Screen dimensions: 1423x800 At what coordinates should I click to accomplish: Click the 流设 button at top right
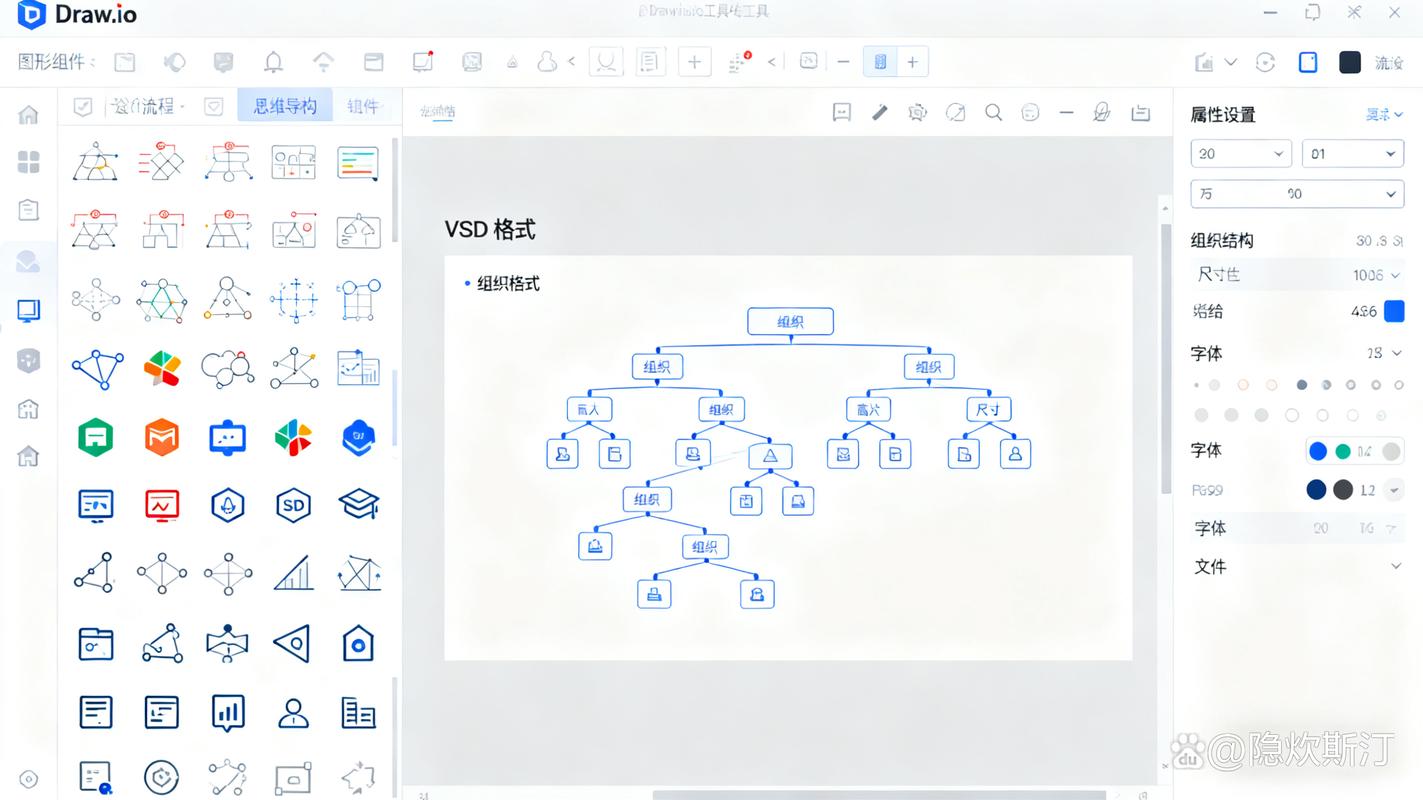pyautogui.click(x=1389, y=63)
